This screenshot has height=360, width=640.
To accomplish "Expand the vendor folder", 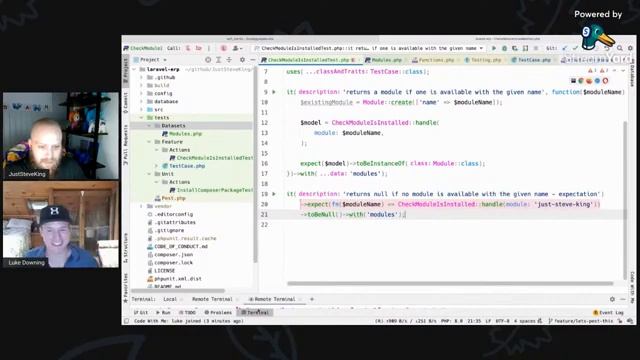I will click(x=142, y=206).
